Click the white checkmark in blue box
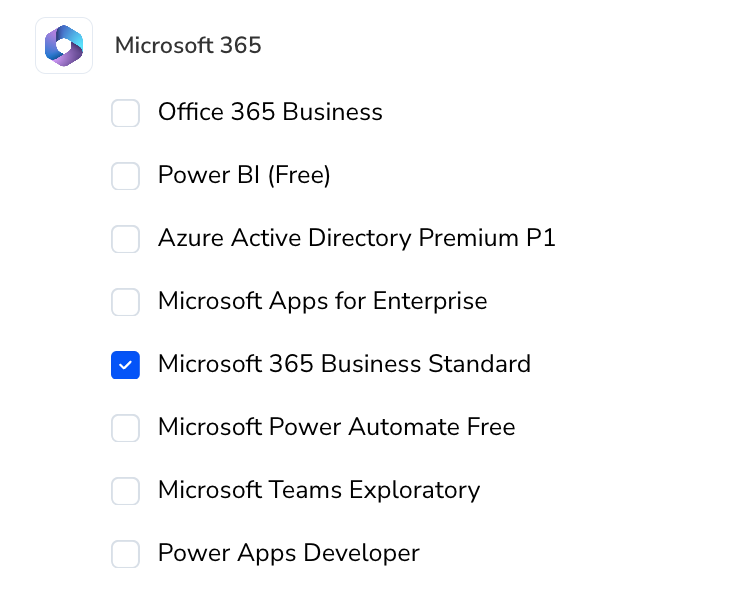This screenshot has height=598, width=754. [126, 365]
